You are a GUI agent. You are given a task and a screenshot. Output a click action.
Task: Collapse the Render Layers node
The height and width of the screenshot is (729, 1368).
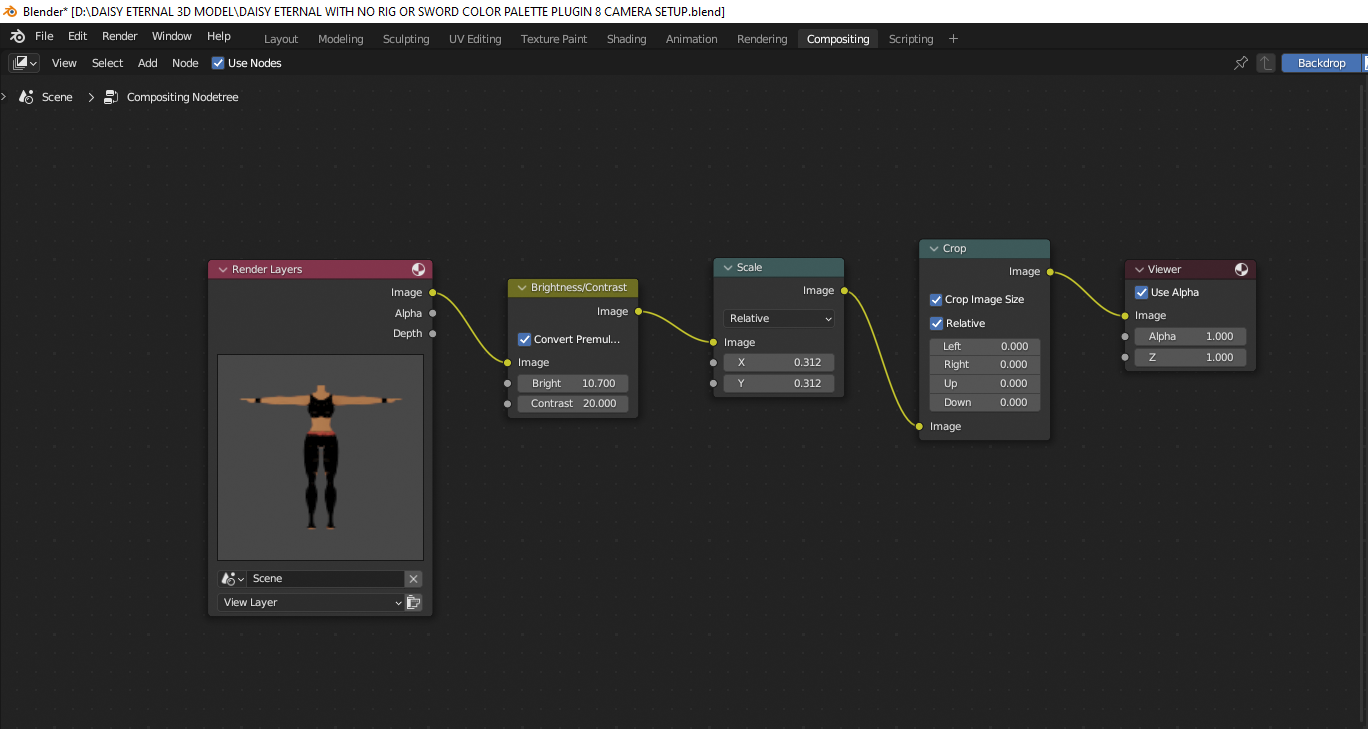[x=223, y=269]
